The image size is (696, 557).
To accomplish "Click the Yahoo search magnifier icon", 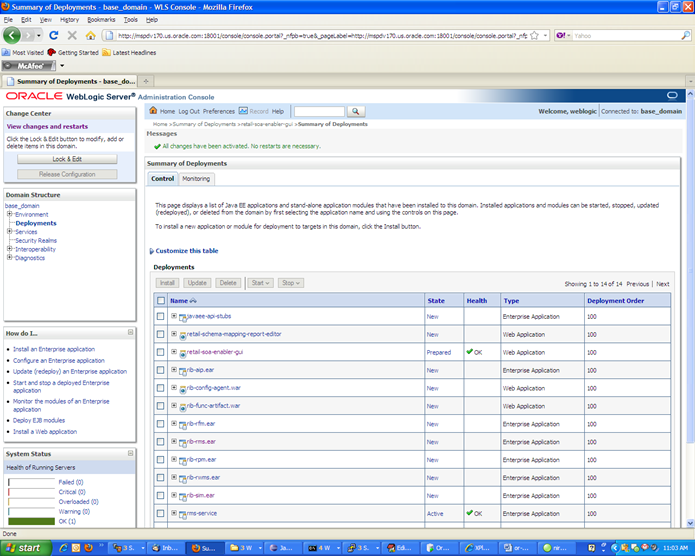I will (x=686, y=36).
